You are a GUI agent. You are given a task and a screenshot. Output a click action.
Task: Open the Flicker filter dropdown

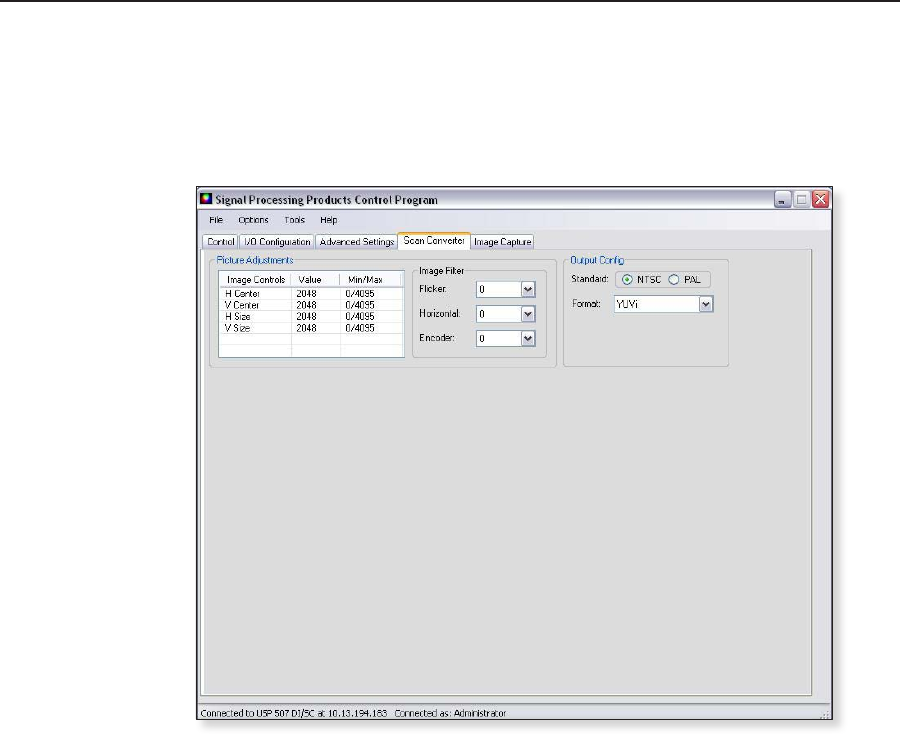tap(528, 289)
